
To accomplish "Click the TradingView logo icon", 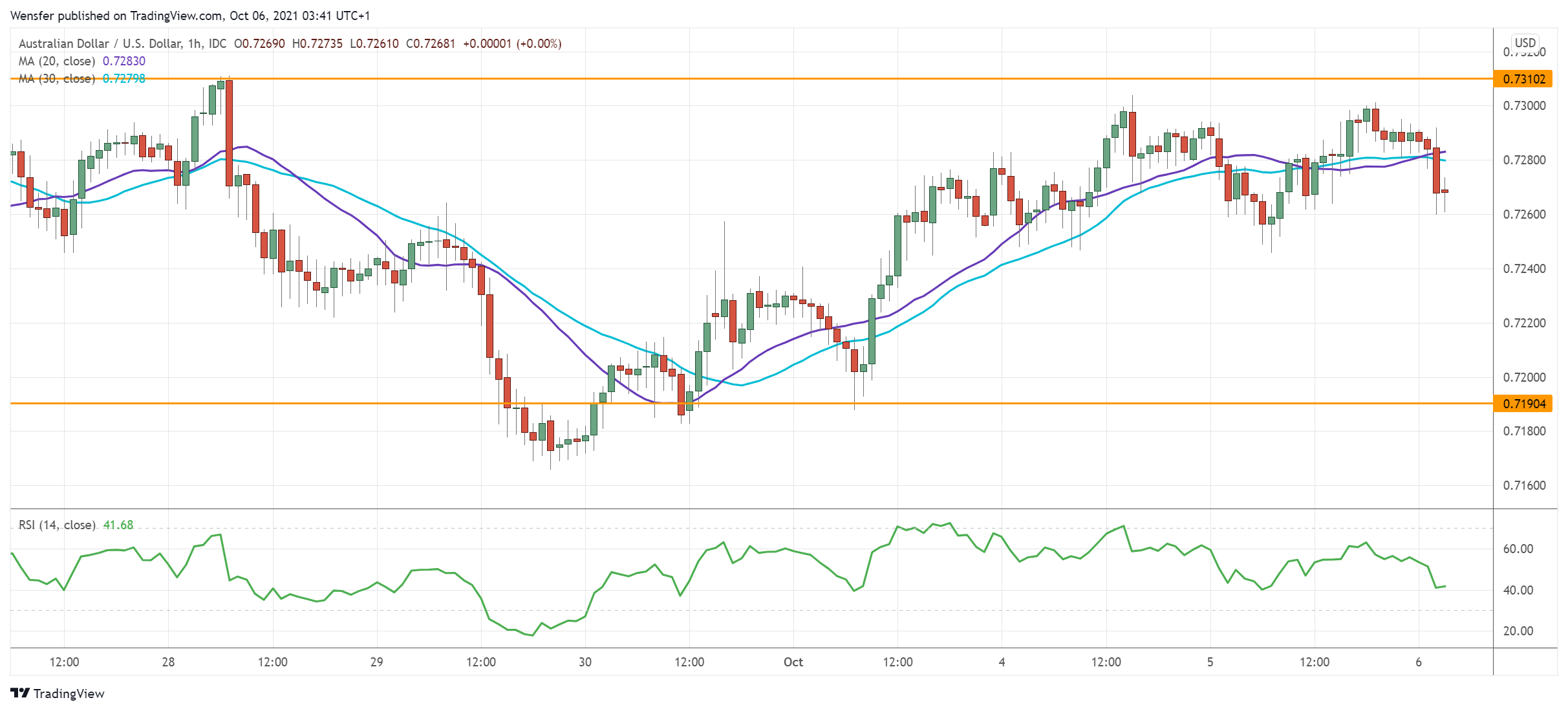I will 20,693.
